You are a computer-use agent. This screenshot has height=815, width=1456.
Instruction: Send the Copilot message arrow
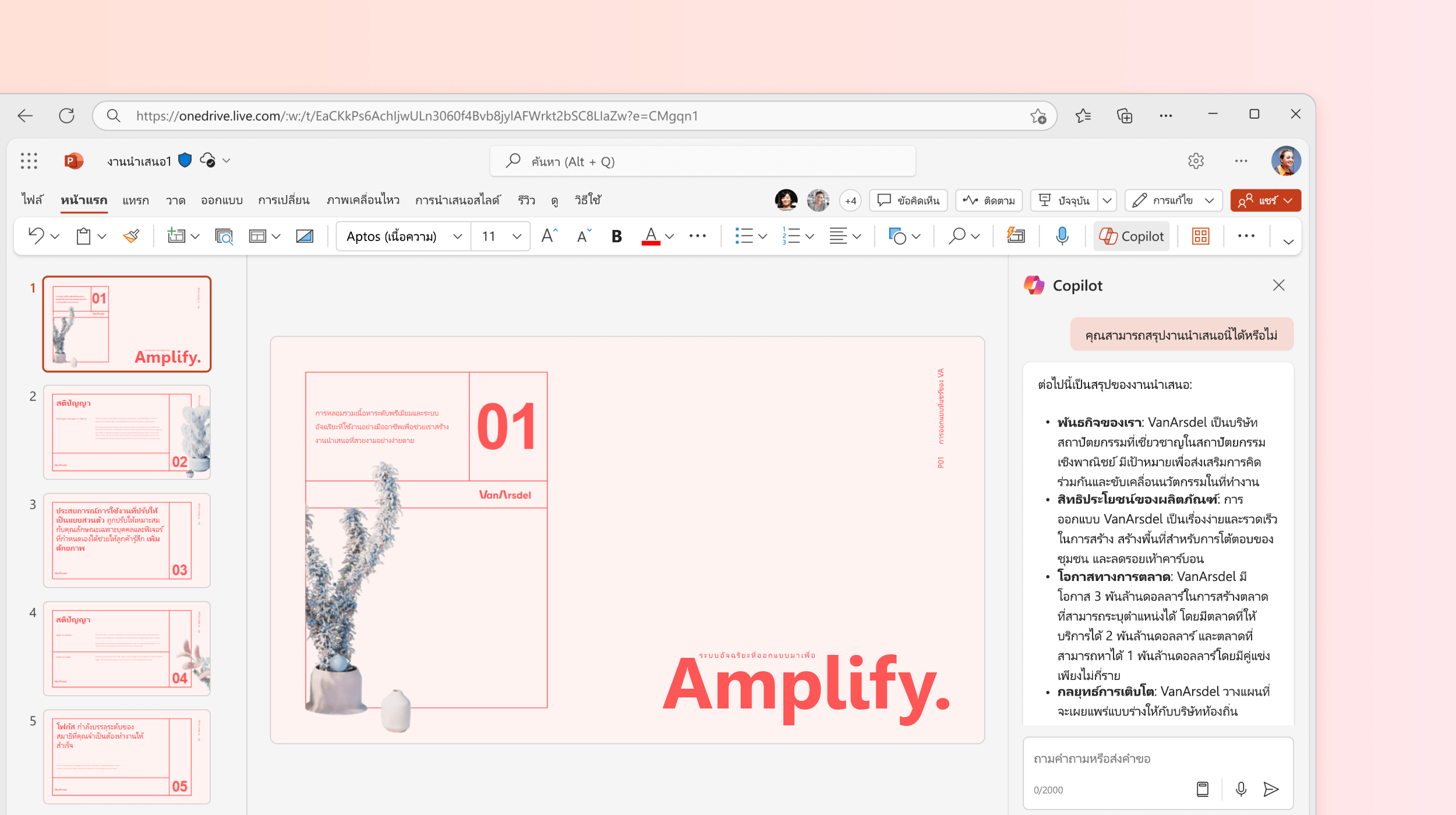(x=1271, y=789)
